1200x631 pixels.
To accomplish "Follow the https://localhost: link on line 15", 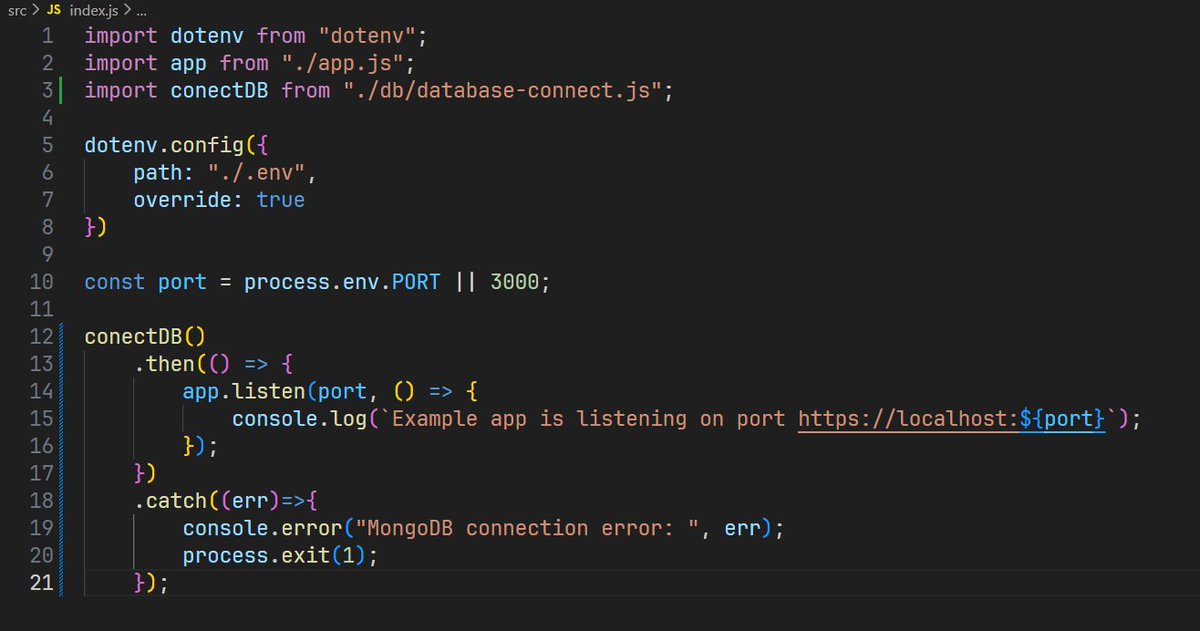I will [x=909, y=419].
